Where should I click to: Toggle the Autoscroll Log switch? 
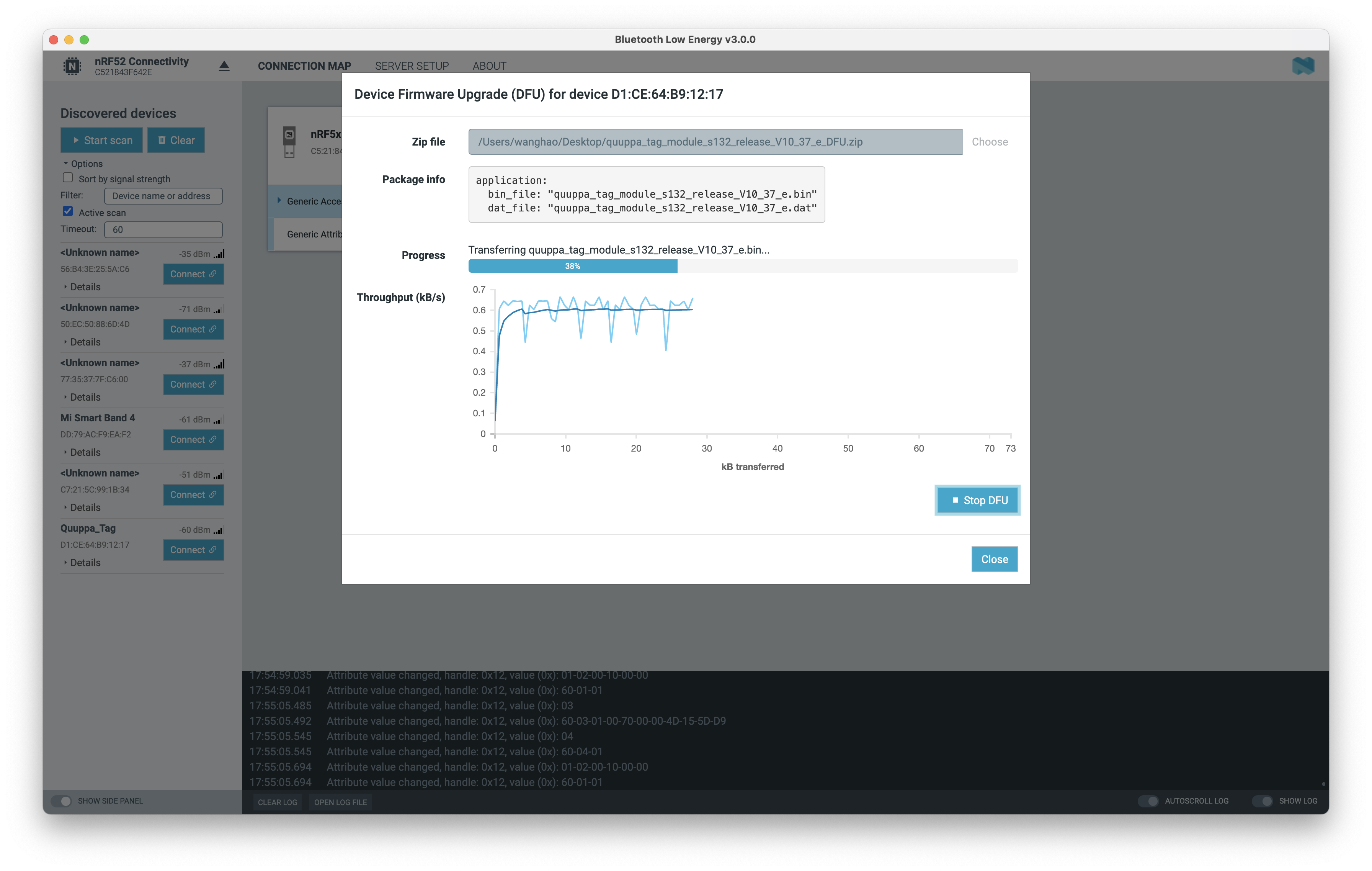[x=1148, y=801]
